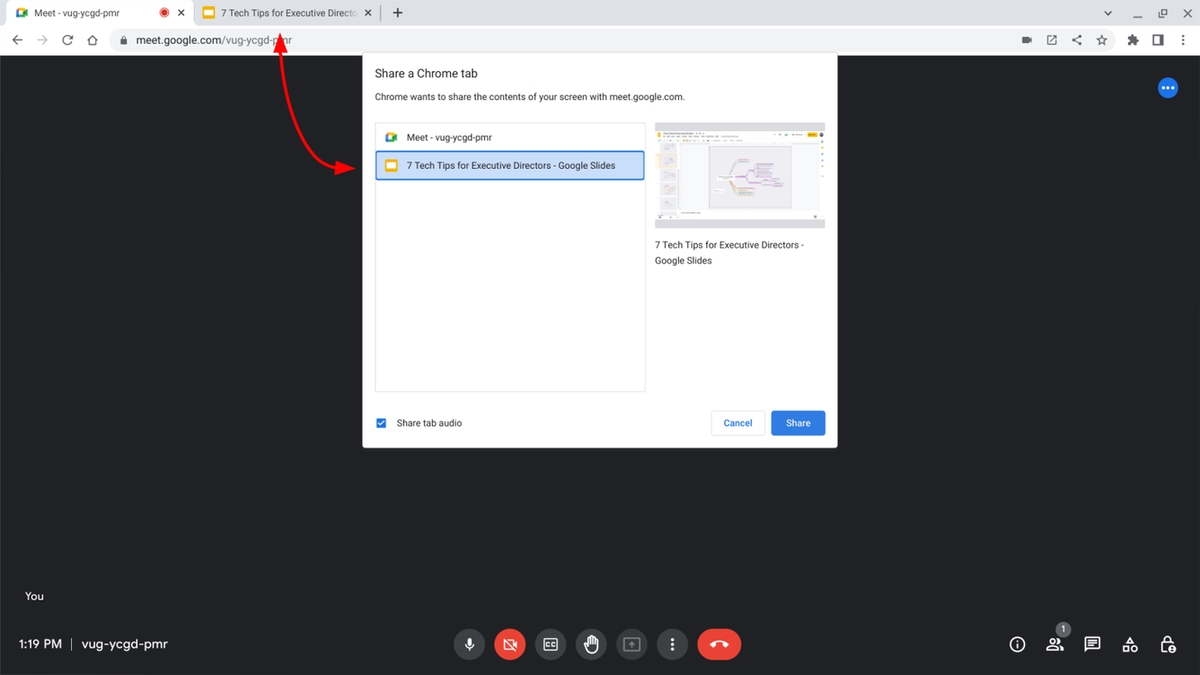Toggle the Share tab audio checkbox
This screenshot has width=1200, height=675.
(x=381, y=422)
